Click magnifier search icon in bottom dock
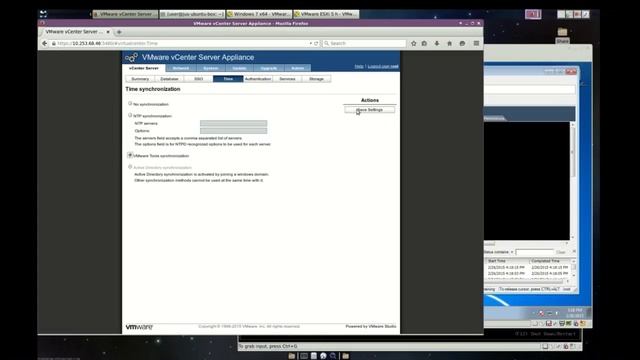The width and height of the screenshot is (640, 360). point(333,356)
